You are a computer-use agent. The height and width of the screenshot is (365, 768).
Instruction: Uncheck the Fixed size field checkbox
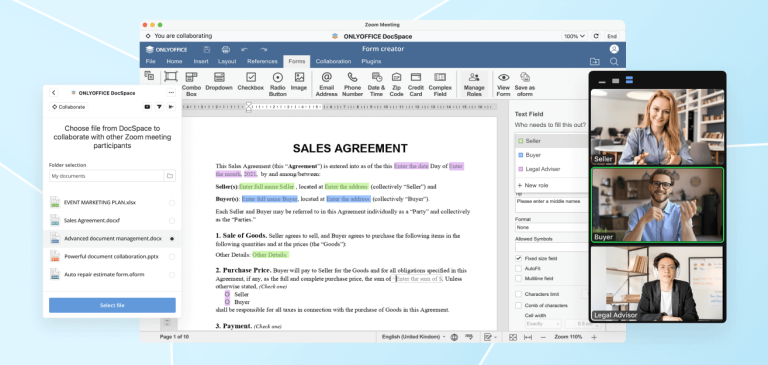coord(518,258)
